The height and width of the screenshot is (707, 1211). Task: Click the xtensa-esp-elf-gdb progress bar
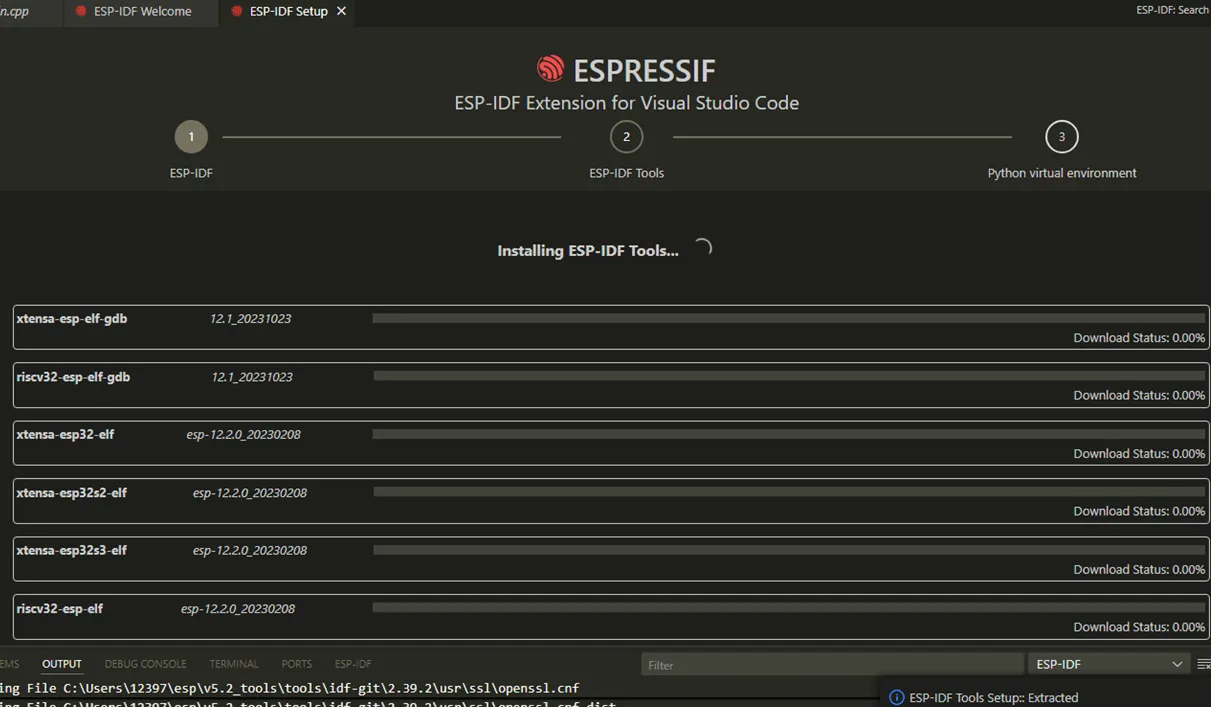coord(789,318)
